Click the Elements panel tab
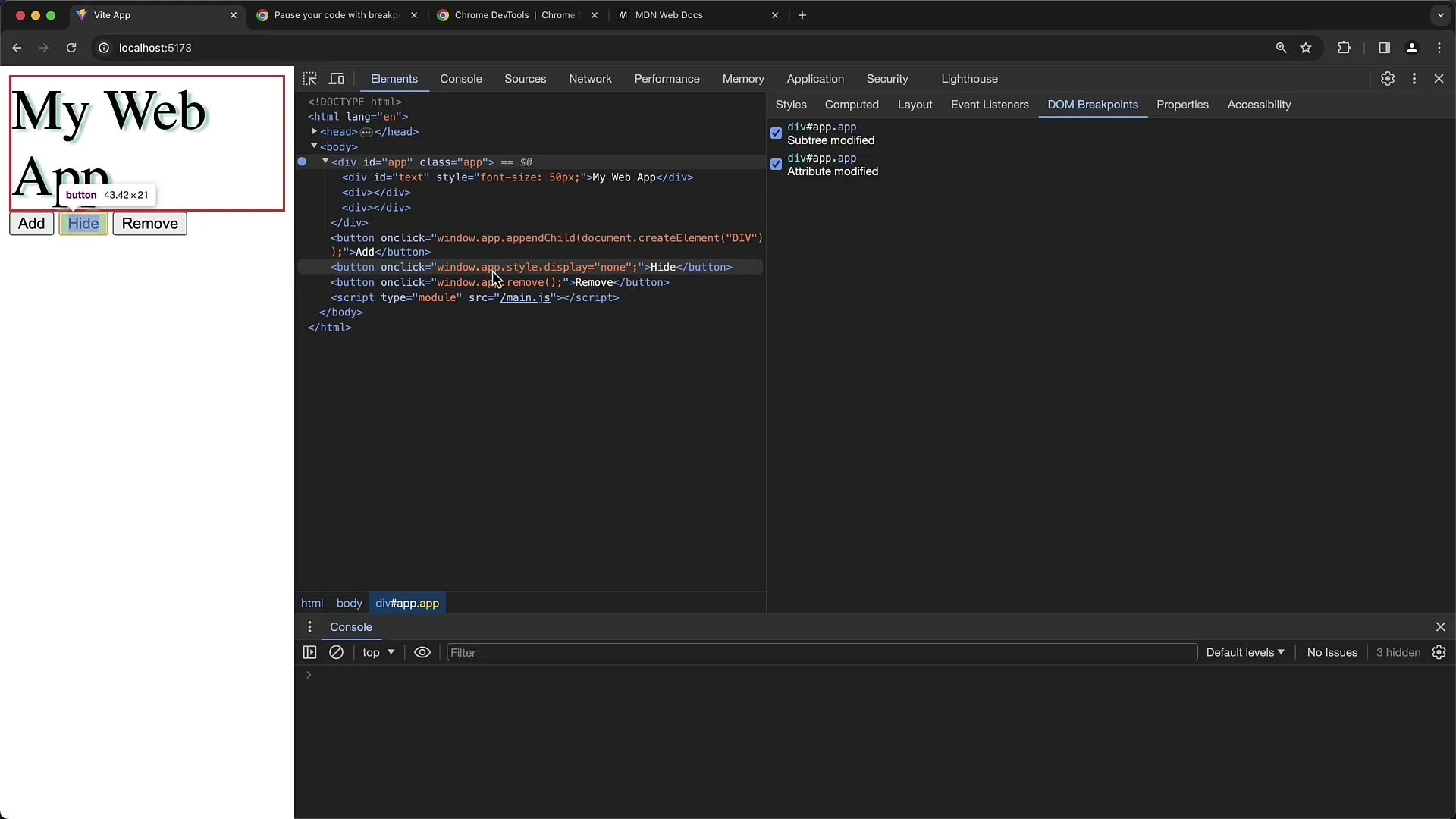The width and height of the screenshot is (1456, 819). [394, 78]
